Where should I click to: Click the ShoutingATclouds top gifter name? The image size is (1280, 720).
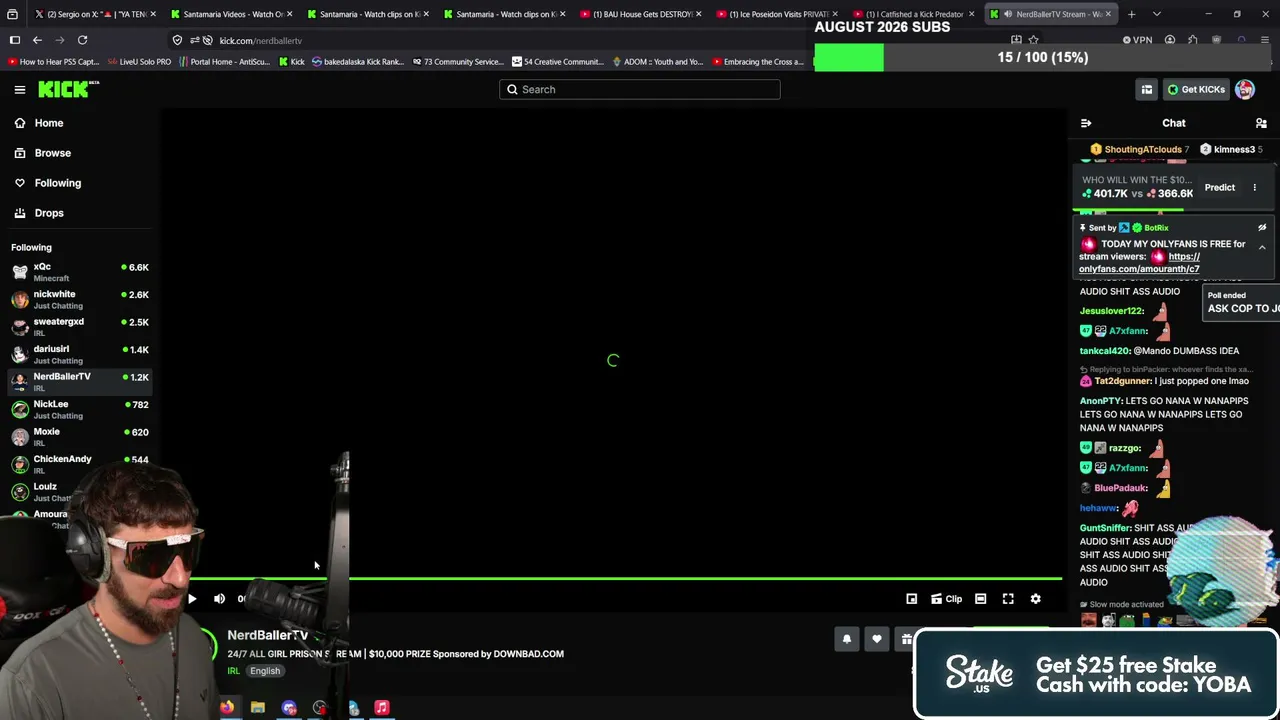1143,150
